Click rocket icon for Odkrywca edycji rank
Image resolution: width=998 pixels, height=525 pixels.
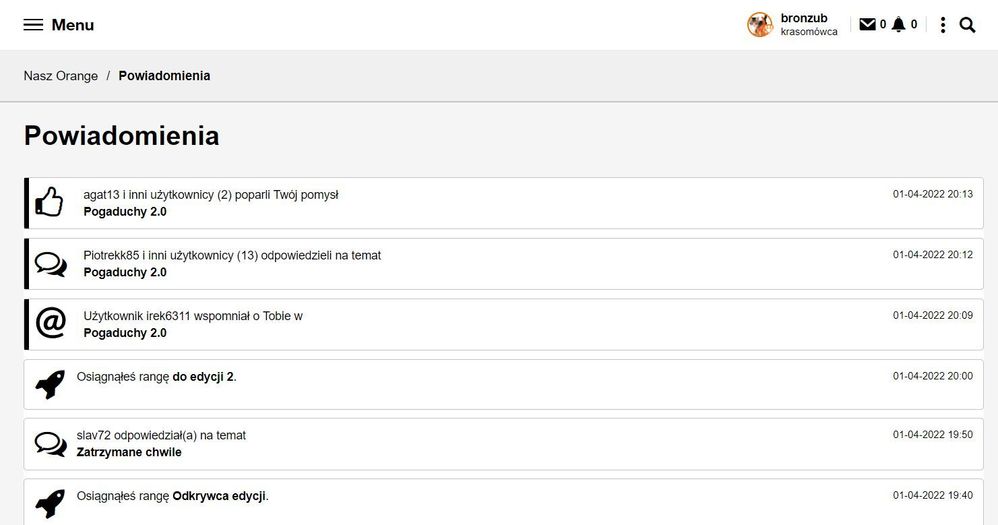tap(49, 503)
